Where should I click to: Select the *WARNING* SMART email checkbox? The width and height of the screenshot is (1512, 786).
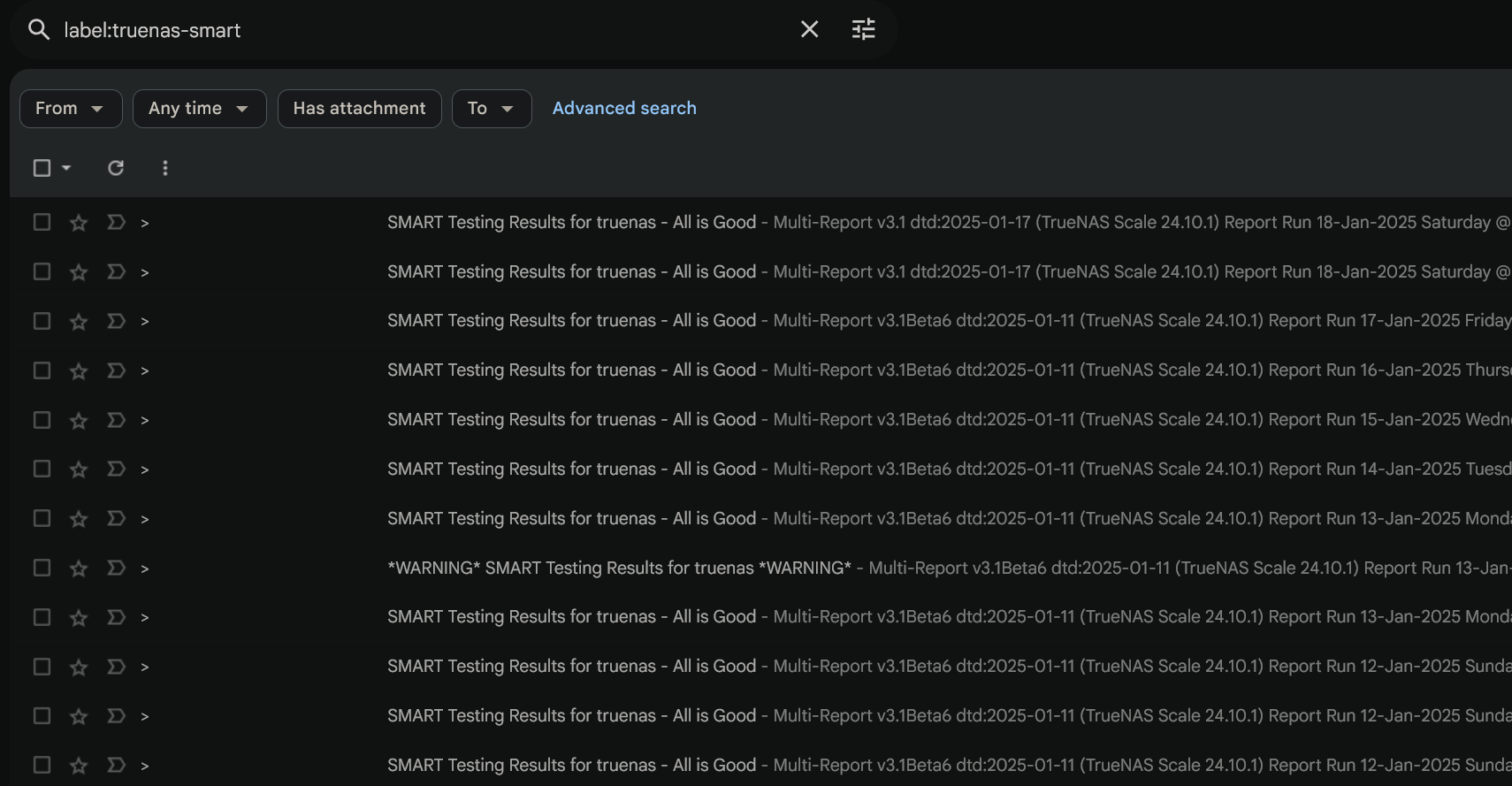click(42, 568)
